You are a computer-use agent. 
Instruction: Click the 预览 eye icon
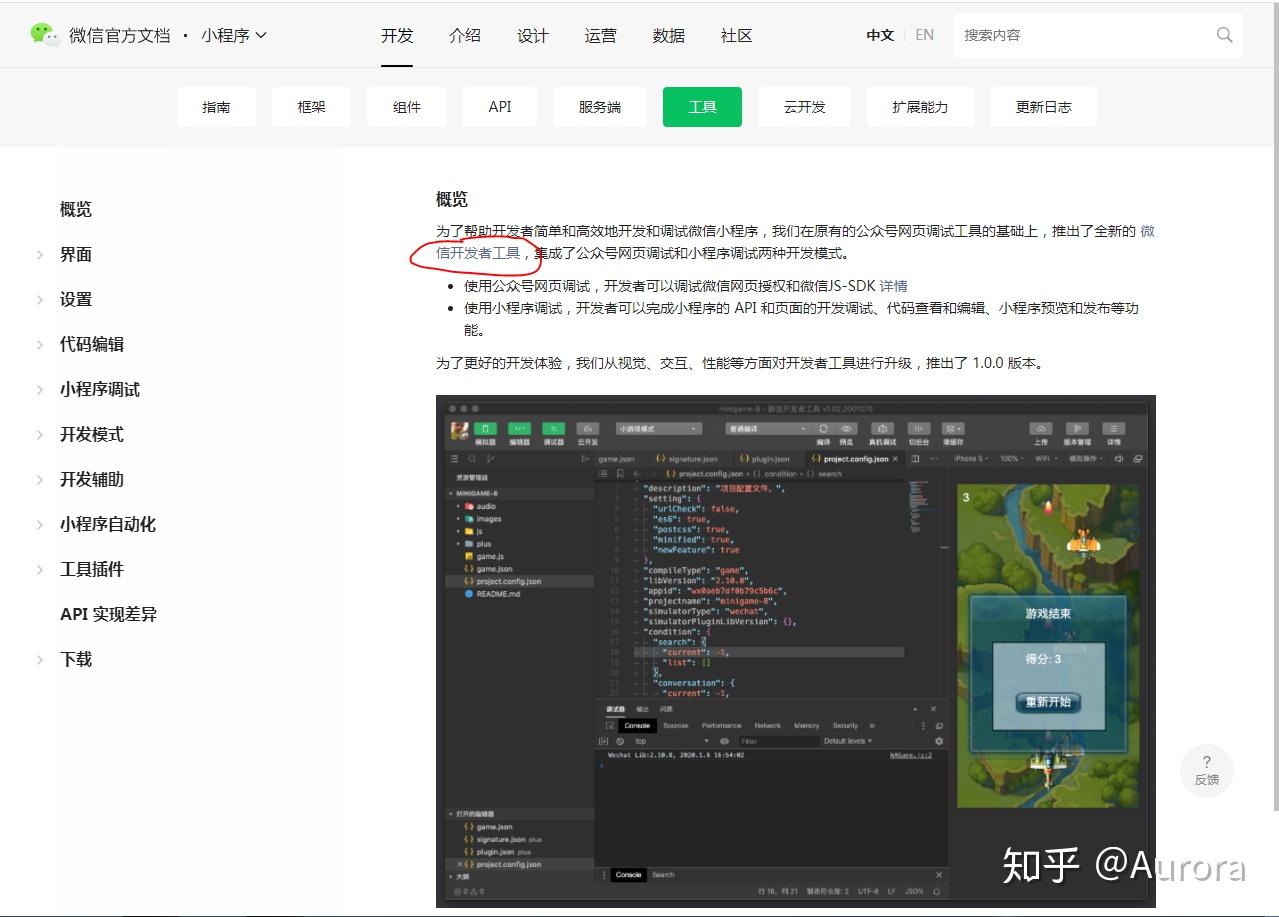tap(847, 429)
